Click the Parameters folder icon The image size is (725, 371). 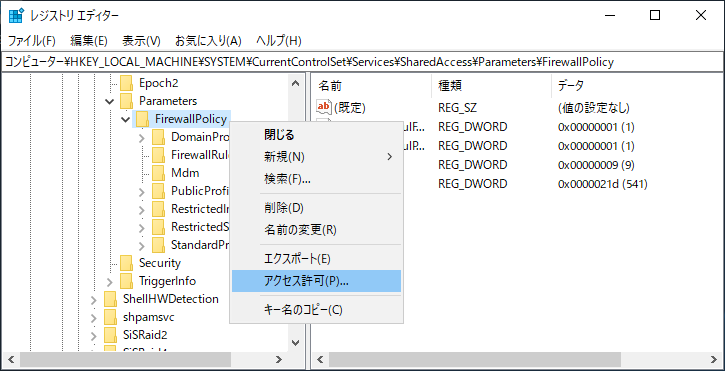tap(126, 101)
